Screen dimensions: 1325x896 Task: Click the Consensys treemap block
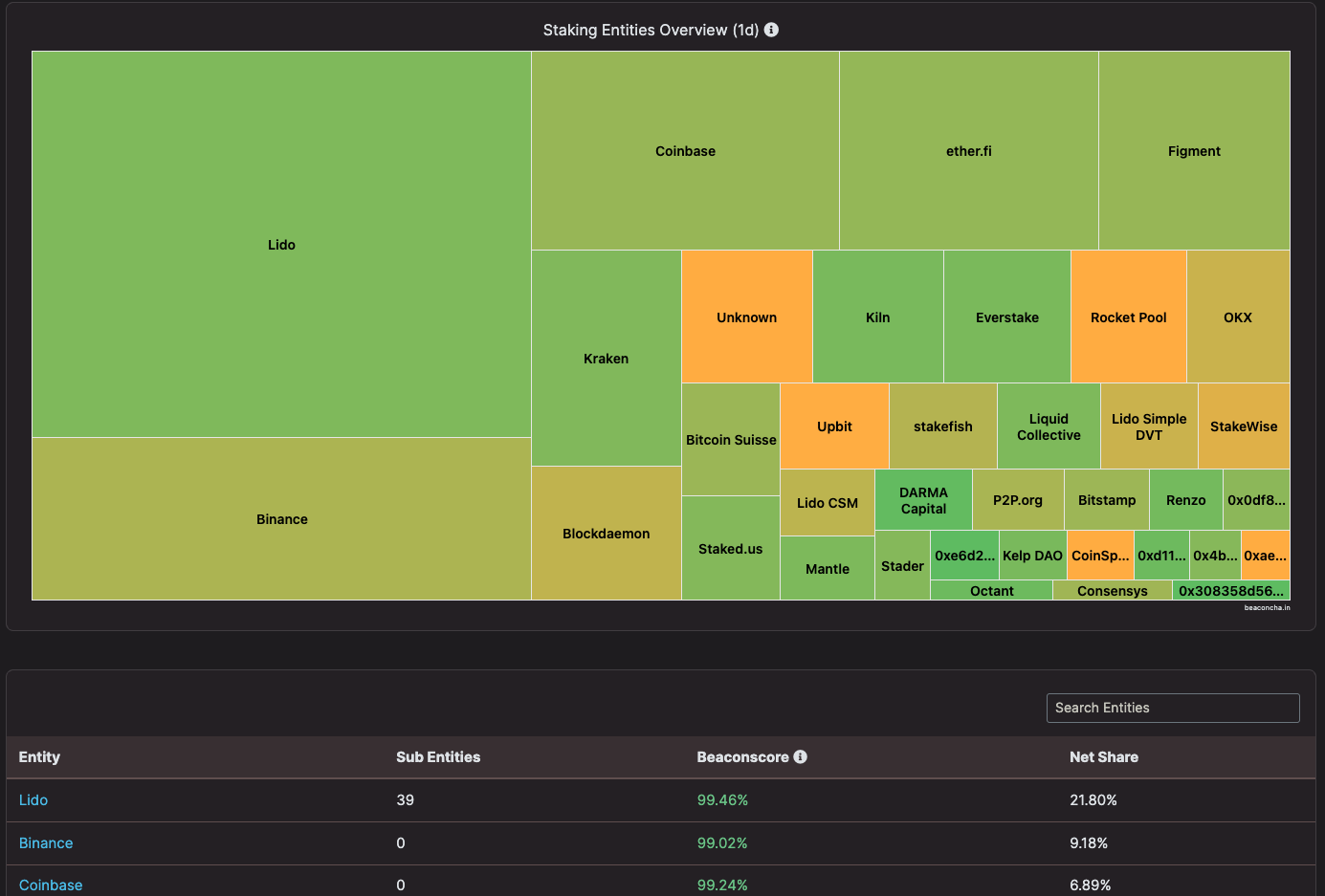1113,591
